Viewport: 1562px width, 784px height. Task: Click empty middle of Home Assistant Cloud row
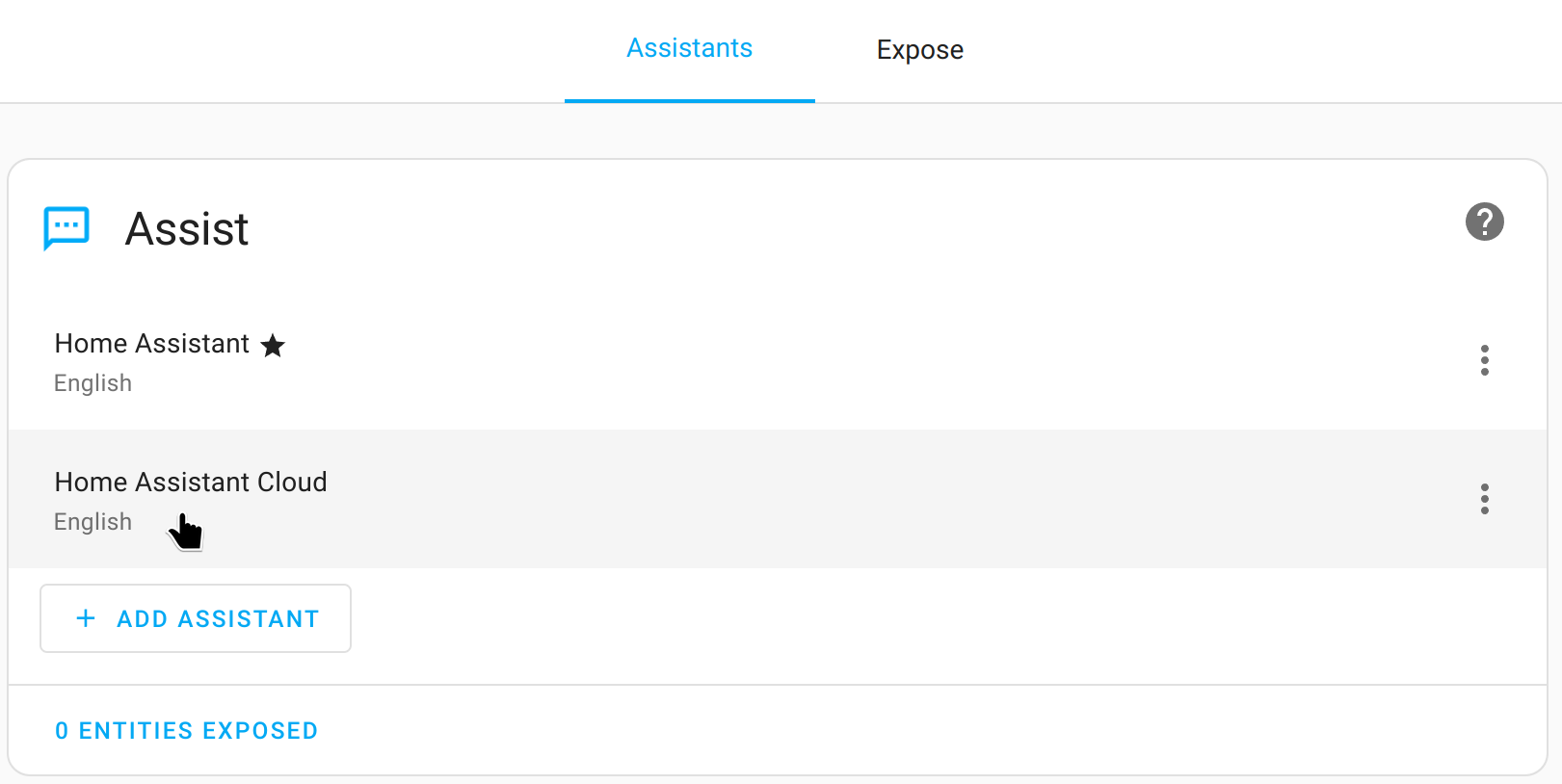771,499
